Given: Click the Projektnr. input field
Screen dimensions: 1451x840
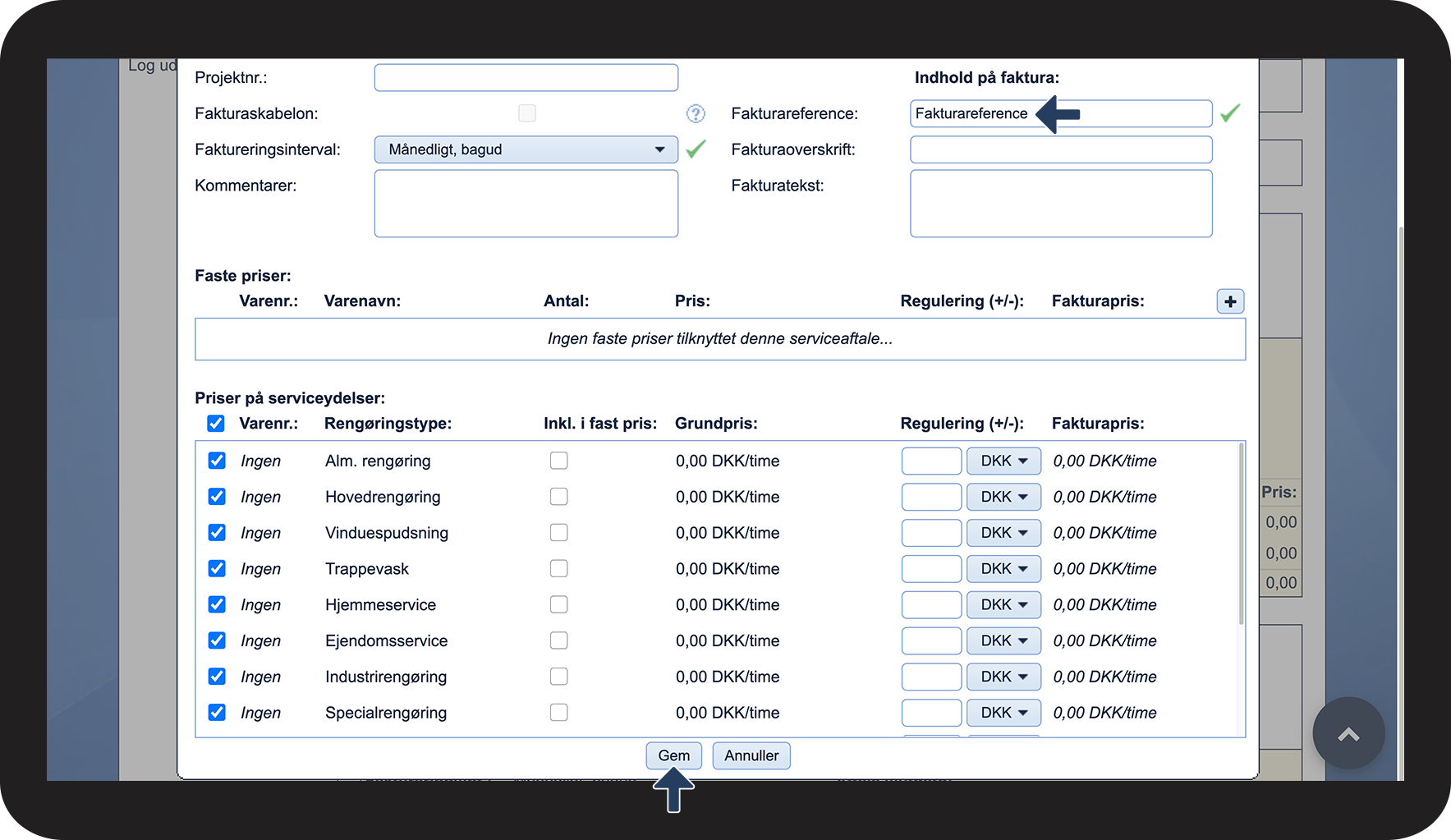Looking at the screenshot, I should tap(526, 77).
